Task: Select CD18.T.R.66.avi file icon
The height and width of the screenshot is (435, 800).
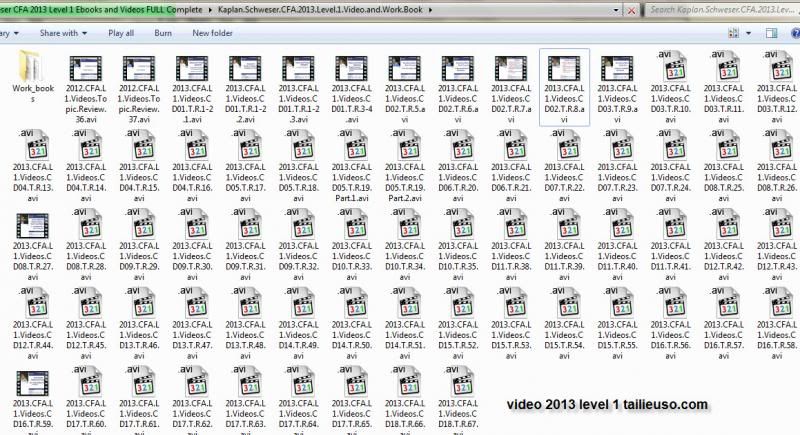Action: point(405,381)
